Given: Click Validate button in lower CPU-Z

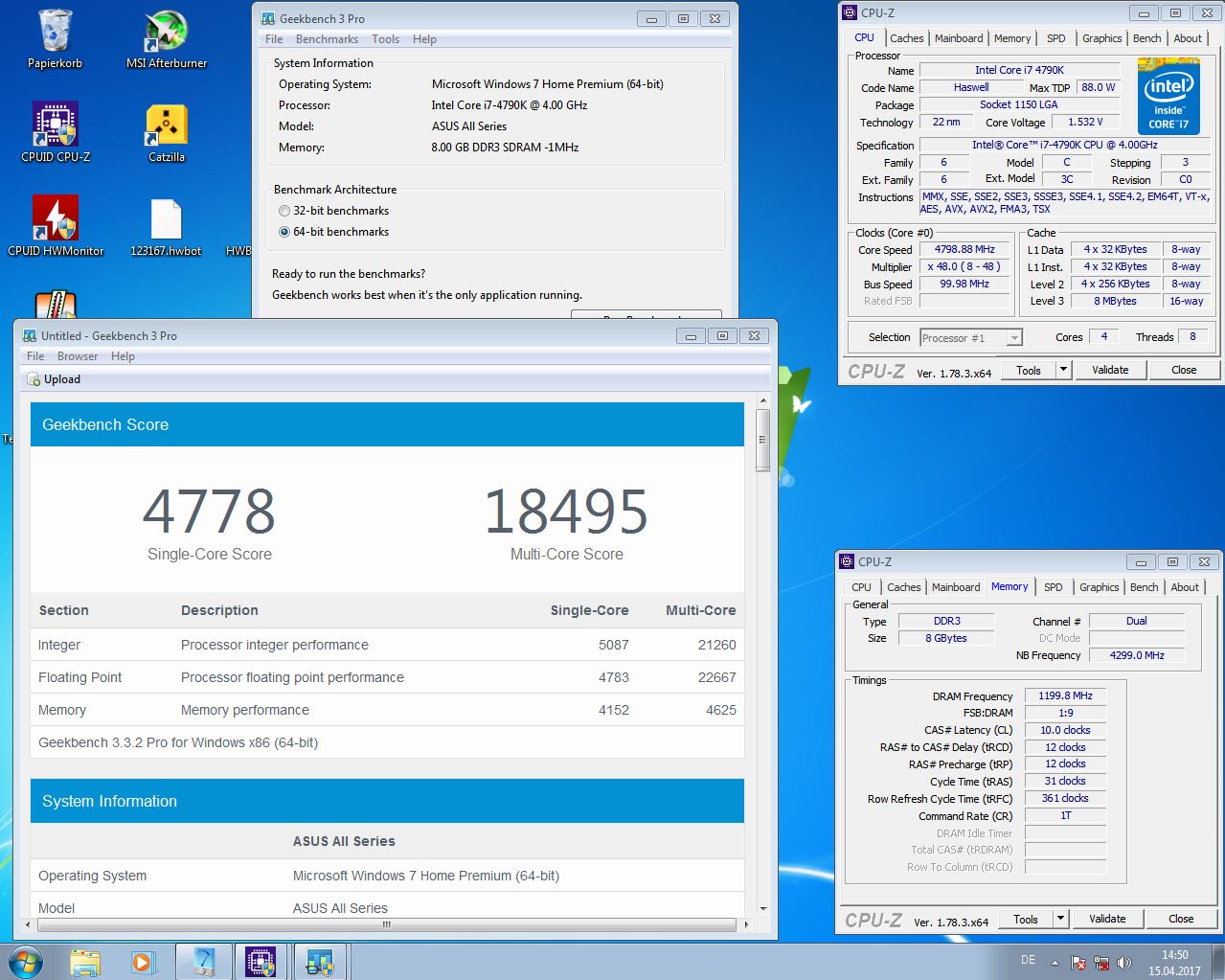Looking at the screenshot, I should (x=1107, y=919).
